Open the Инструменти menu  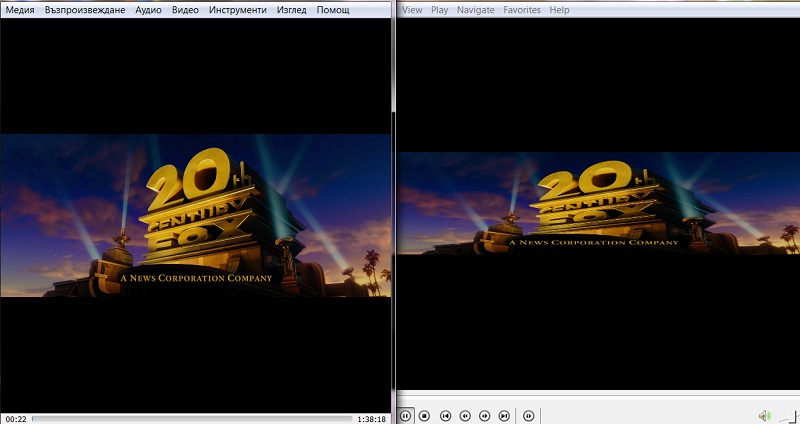[238, 9]
